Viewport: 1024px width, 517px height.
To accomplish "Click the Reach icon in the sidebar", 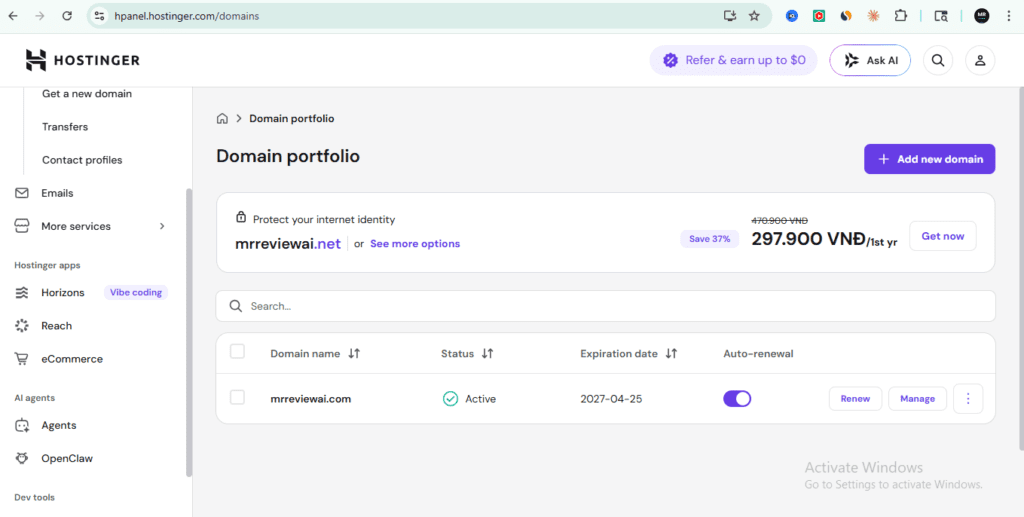I will (22, 326).
